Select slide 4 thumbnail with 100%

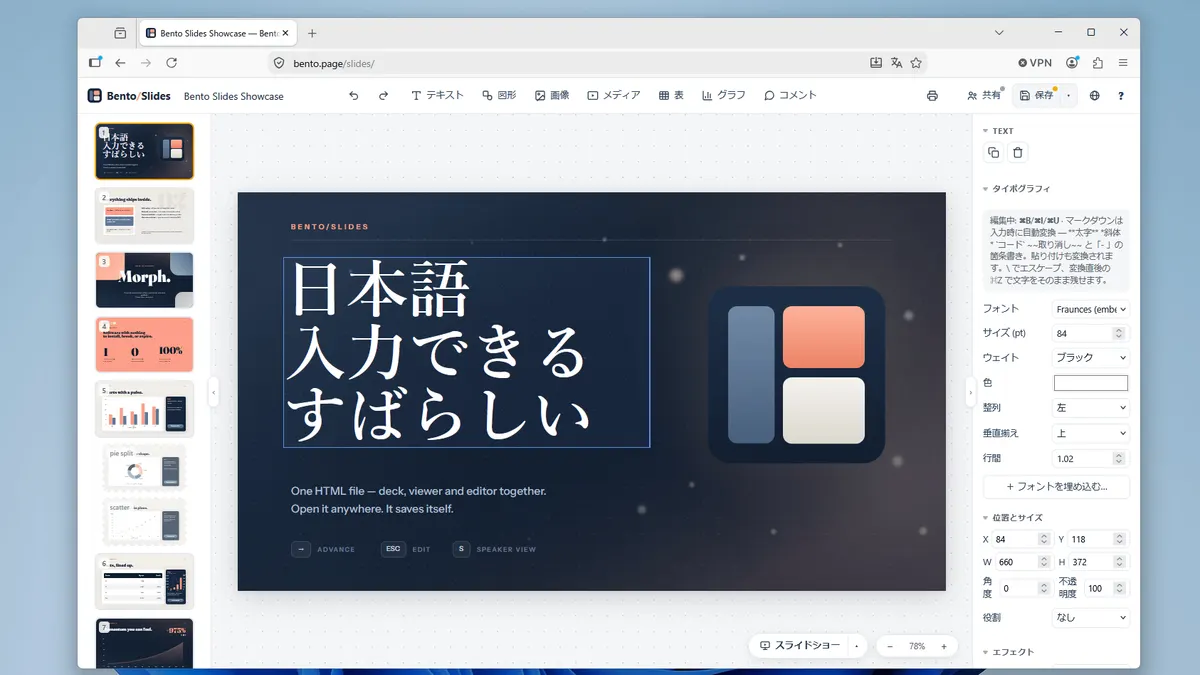(145, 345)
